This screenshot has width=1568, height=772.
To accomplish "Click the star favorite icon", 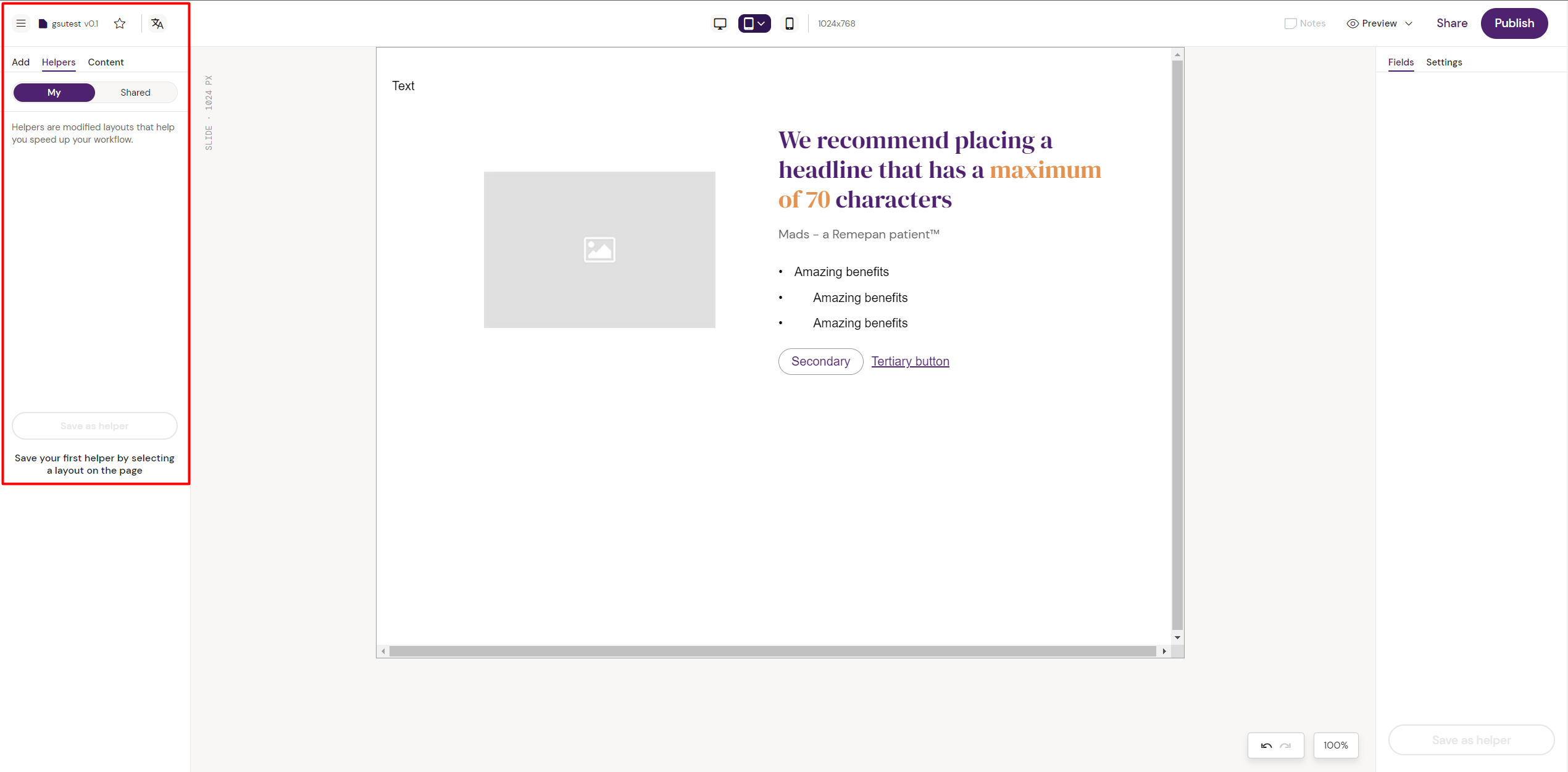I will 120,23.
